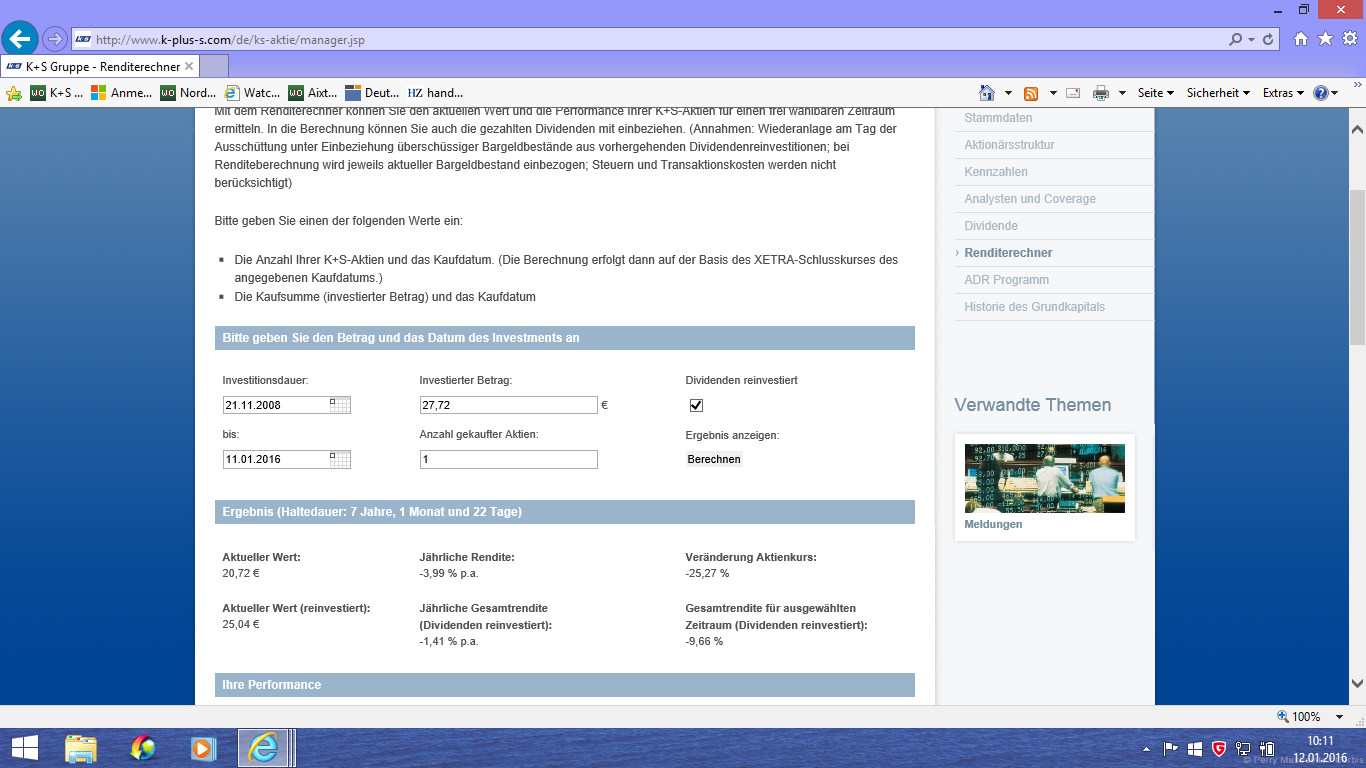The height and width of the screenshot is (768, 1366).
Task: Click the page scrollbar up arrow
Action: [x=1357, y=129]
